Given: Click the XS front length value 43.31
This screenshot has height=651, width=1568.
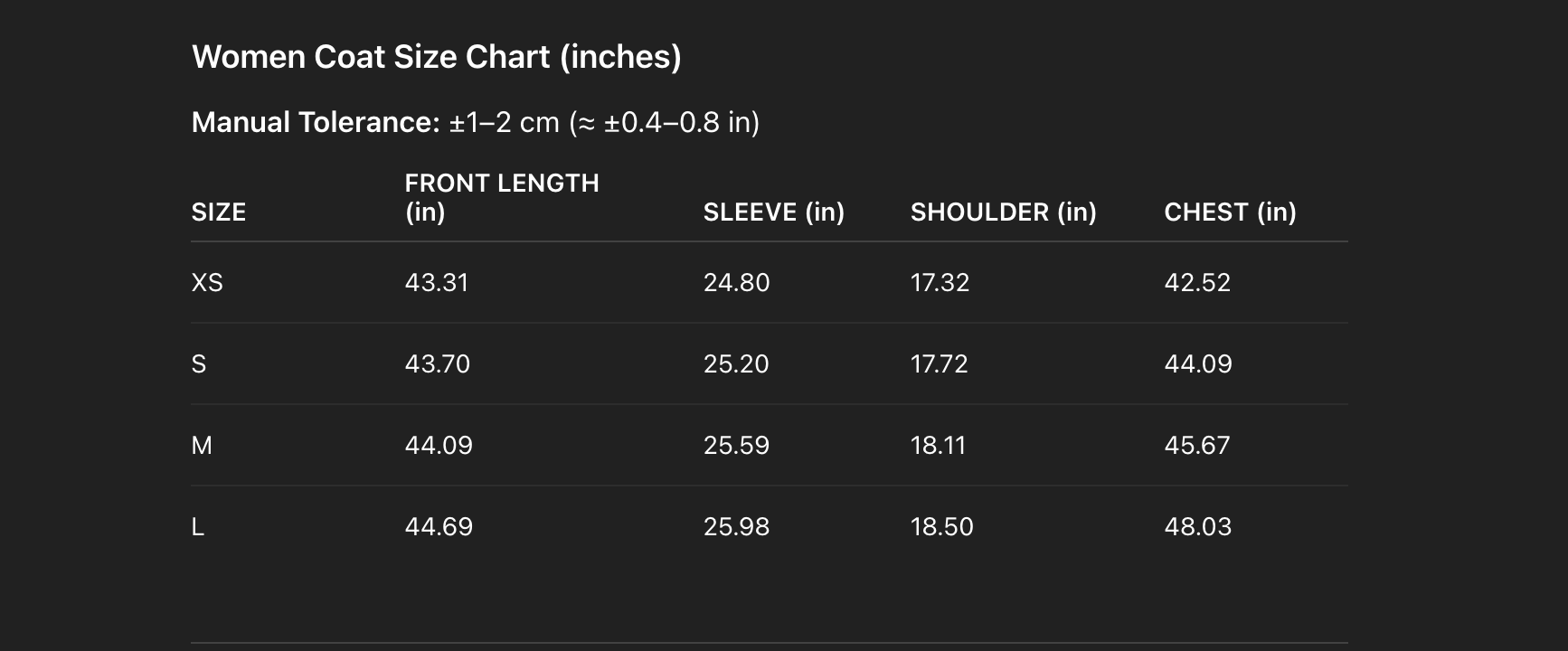Looking at the screenshot, I should point(436,283).
